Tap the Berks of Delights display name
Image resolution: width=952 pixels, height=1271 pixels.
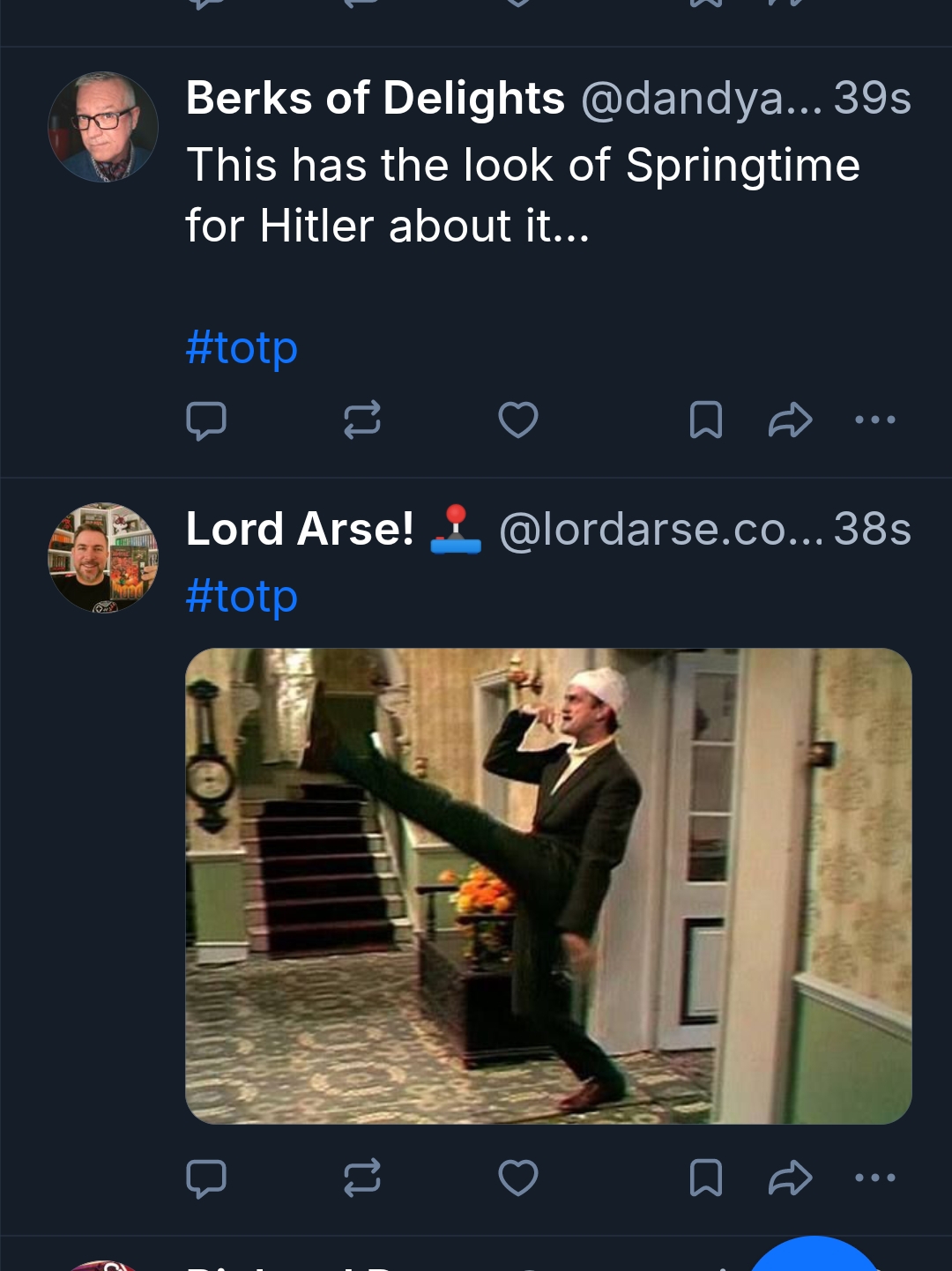(376, 98)
